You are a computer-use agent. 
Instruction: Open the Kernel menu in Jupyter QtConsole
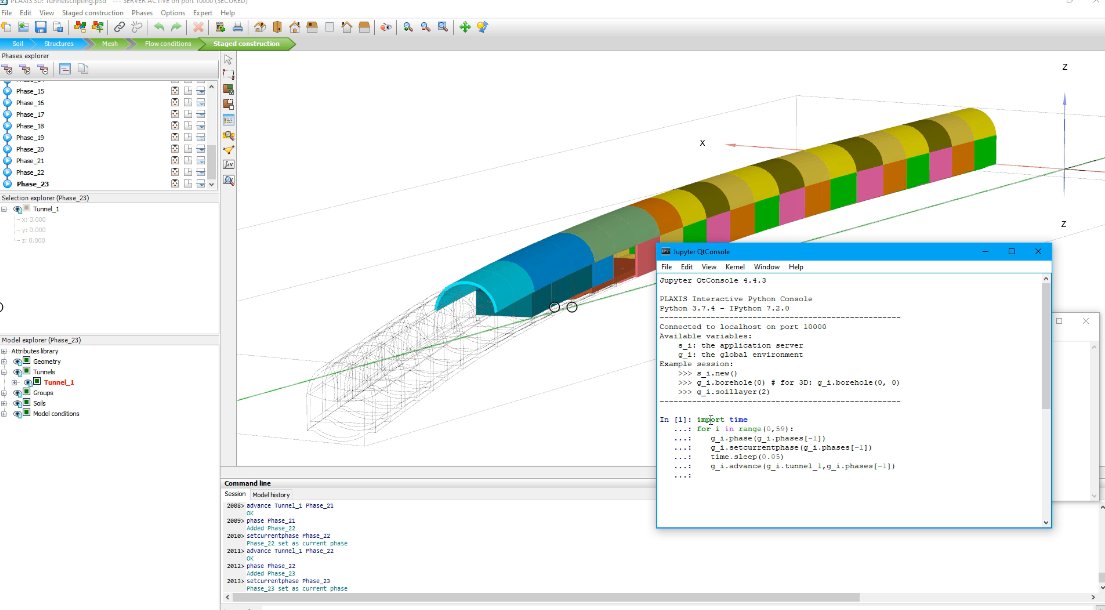(x=735, y=267)
